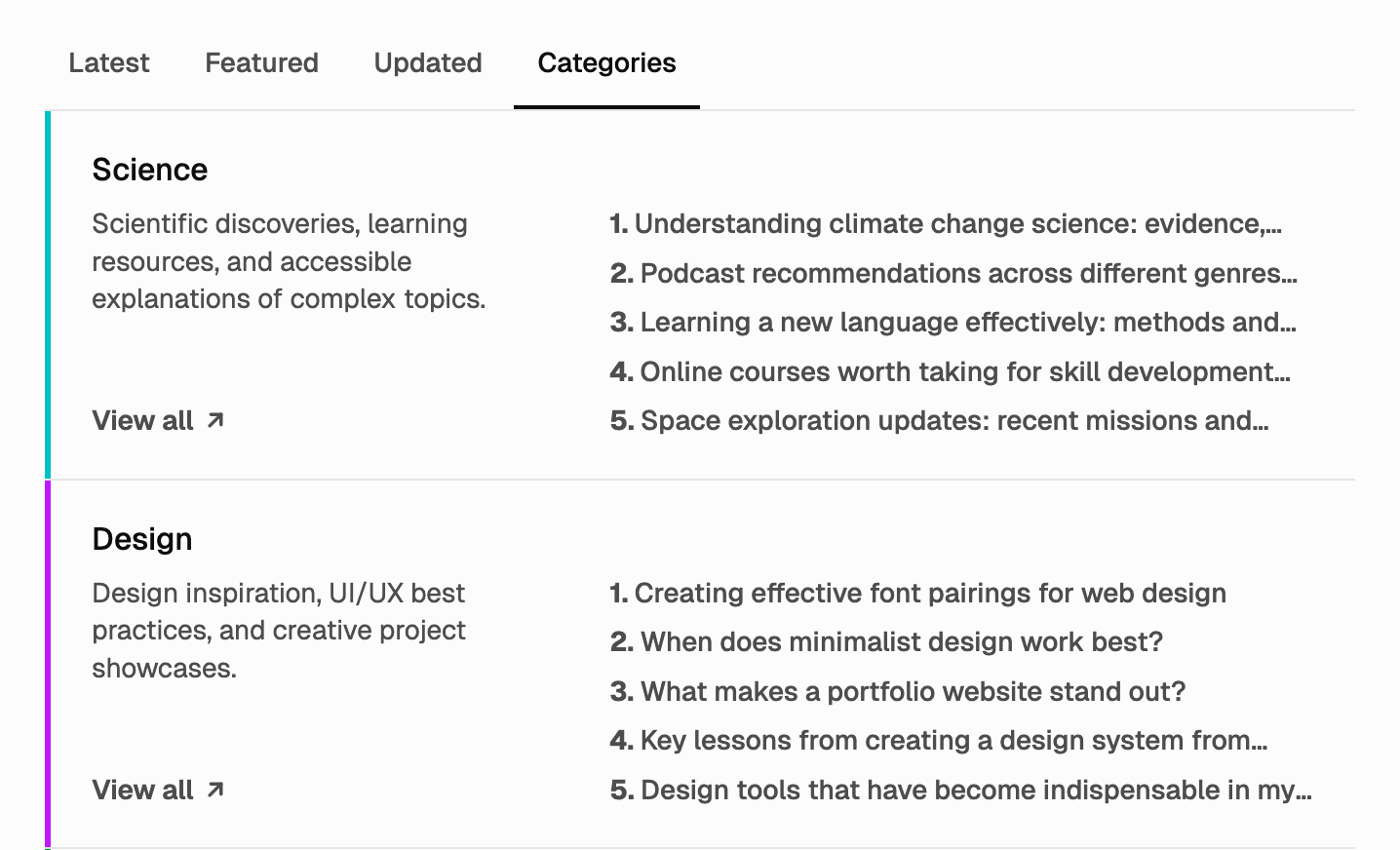This screenshot has width=1400, height=850.
Task: Click the arrow icon beside Science View all
Action: pos(215,420)
